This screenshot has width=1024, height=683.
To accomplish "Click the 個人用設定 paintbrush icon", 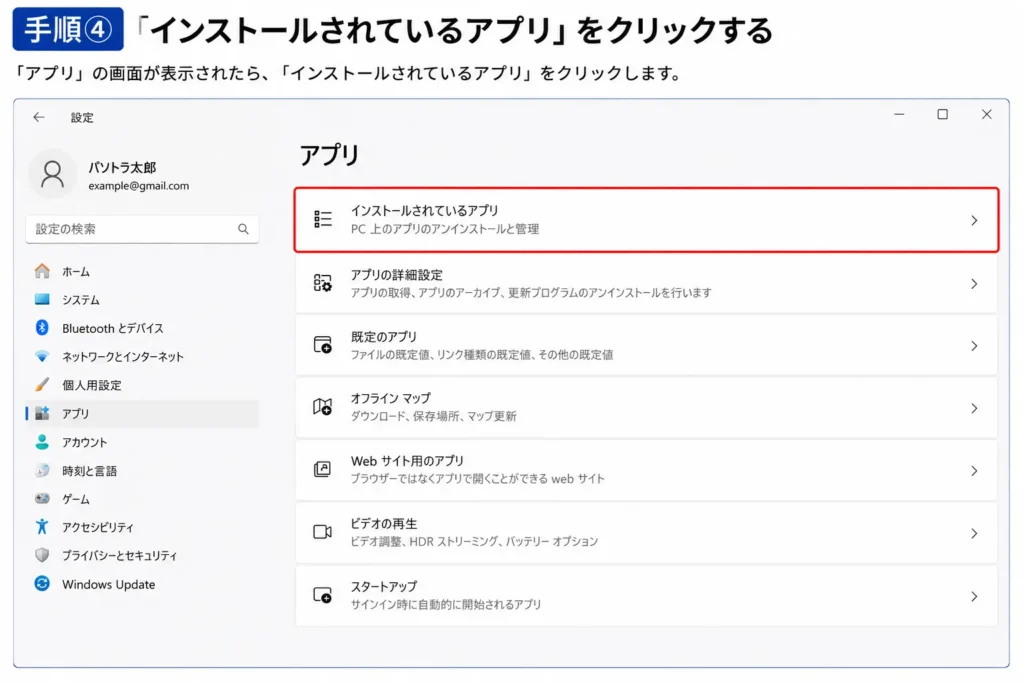I will click(42, 385).
